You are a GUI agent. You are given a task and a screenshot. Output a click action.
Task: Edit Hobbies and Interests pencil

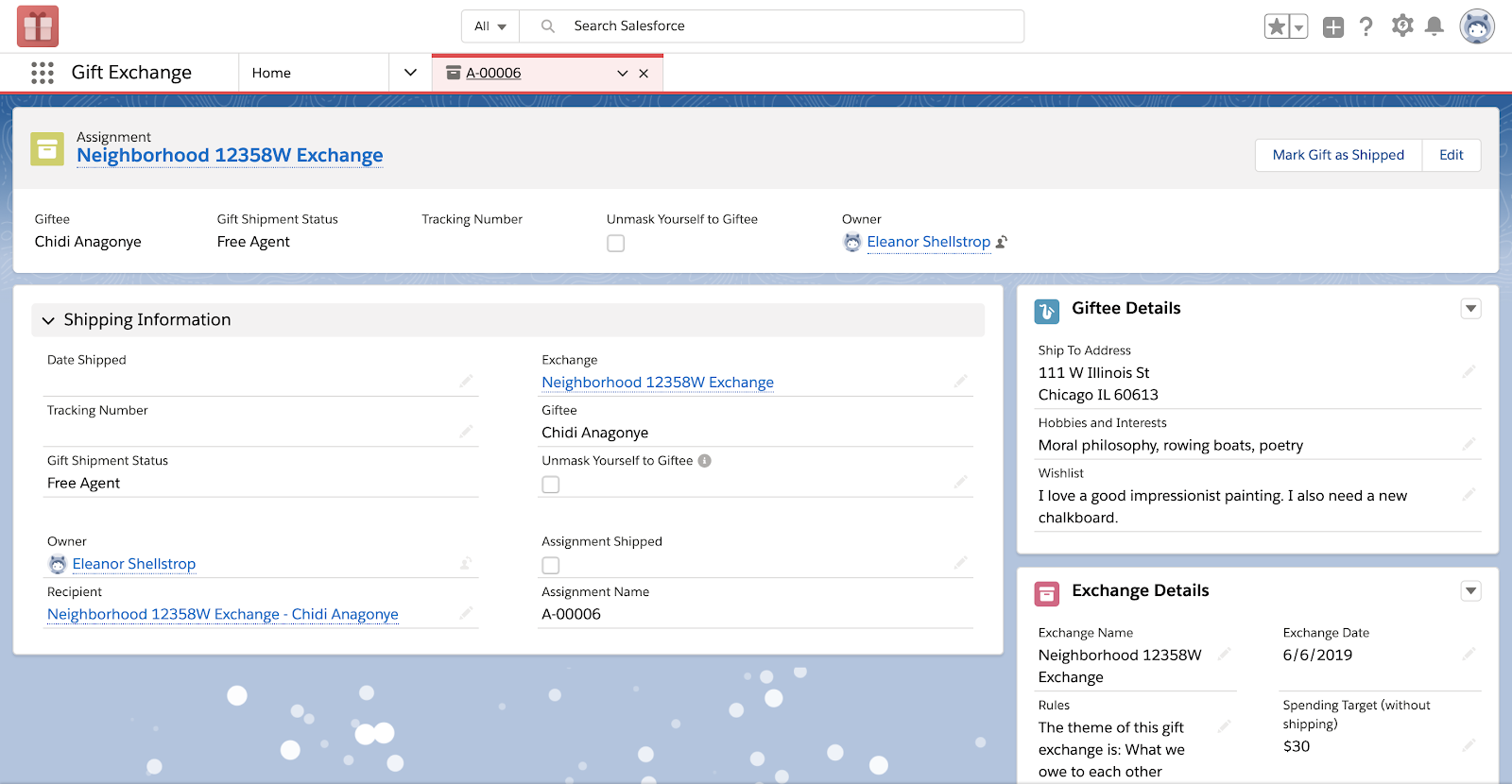1469,444
